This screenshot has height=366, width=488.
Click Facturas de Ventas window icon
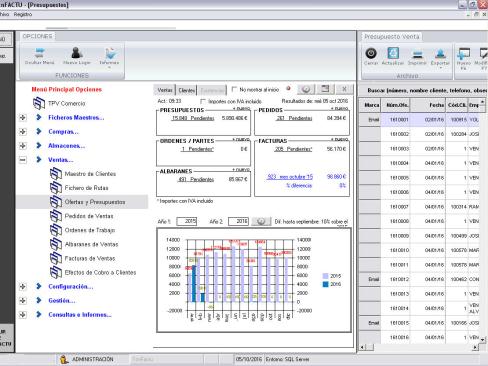(x=56, y=258)
